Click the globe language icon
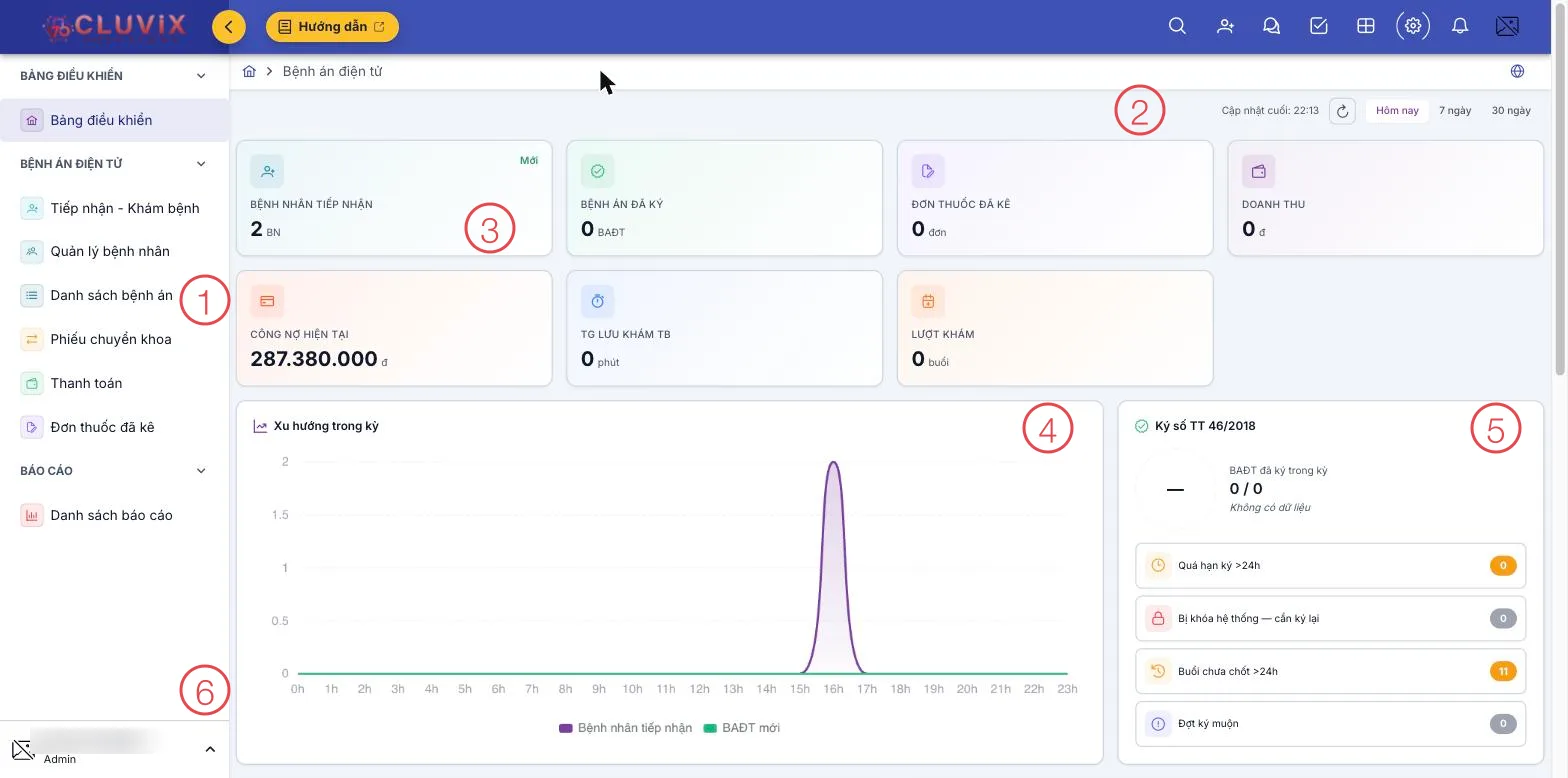This screenshot has height=778, width=1568. coord(1517,71)
